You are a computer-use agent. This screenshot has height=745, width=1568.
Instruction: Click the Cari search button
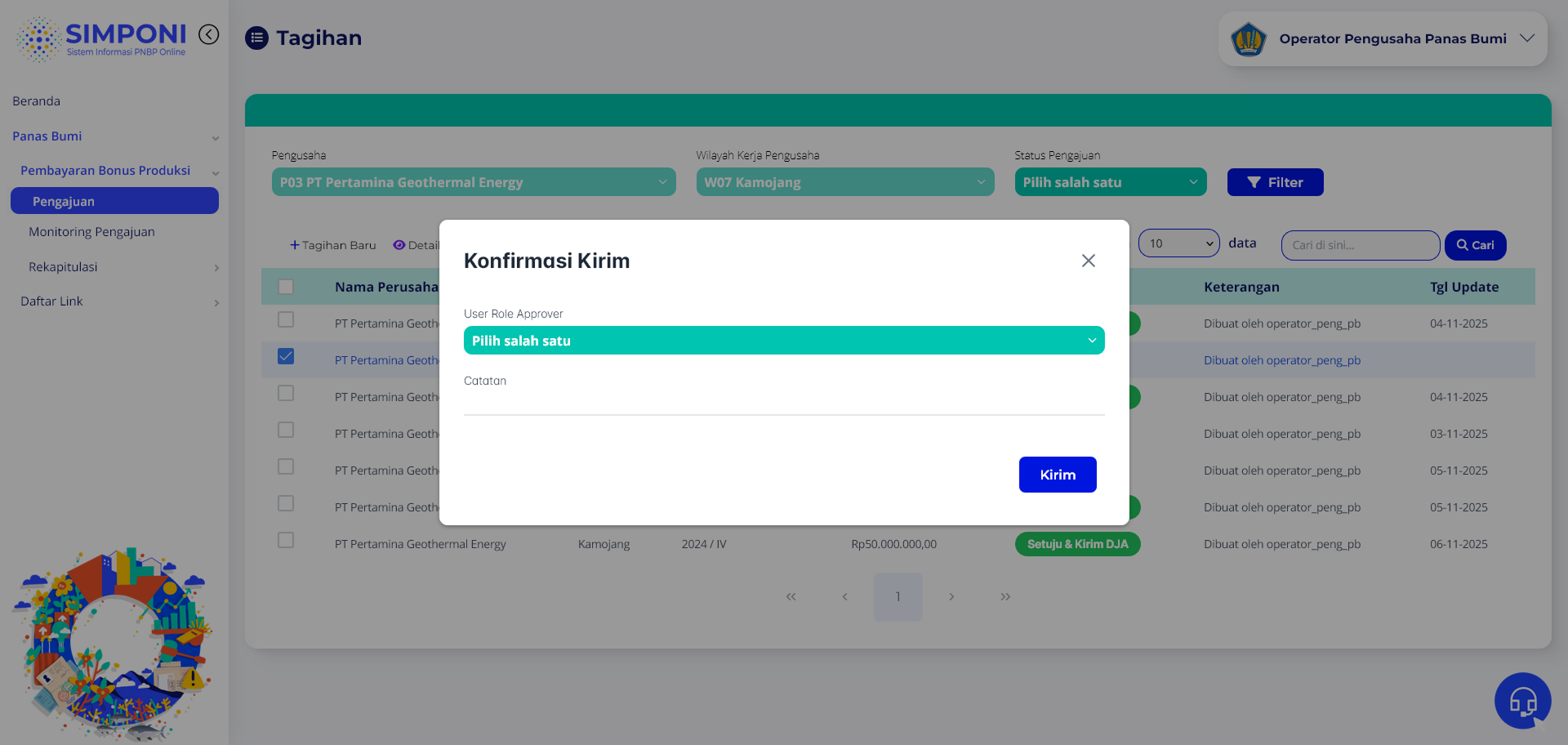(1475, 245)
